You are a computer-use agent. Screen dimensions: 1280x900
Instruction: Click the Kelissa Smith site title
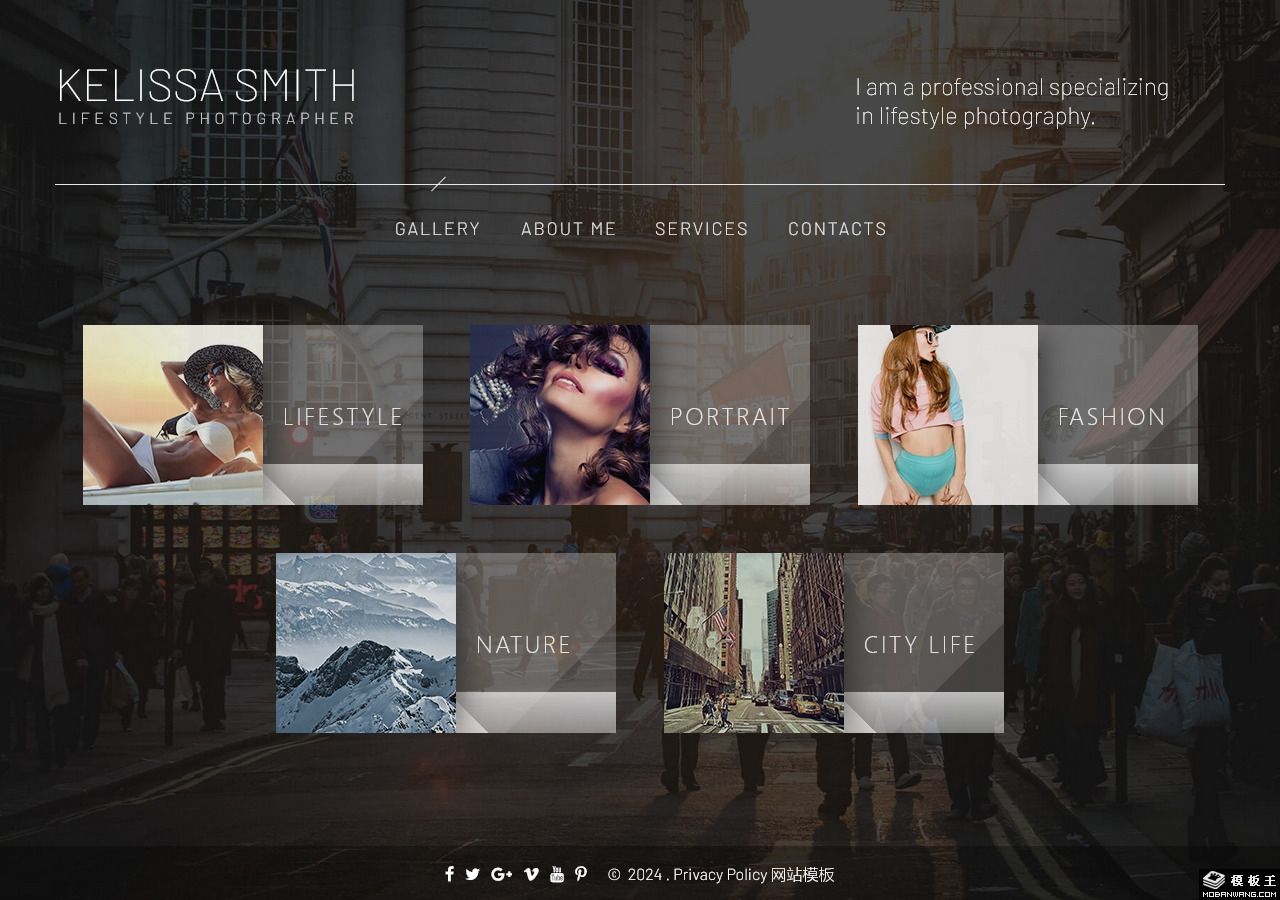(x=207, y=87)
